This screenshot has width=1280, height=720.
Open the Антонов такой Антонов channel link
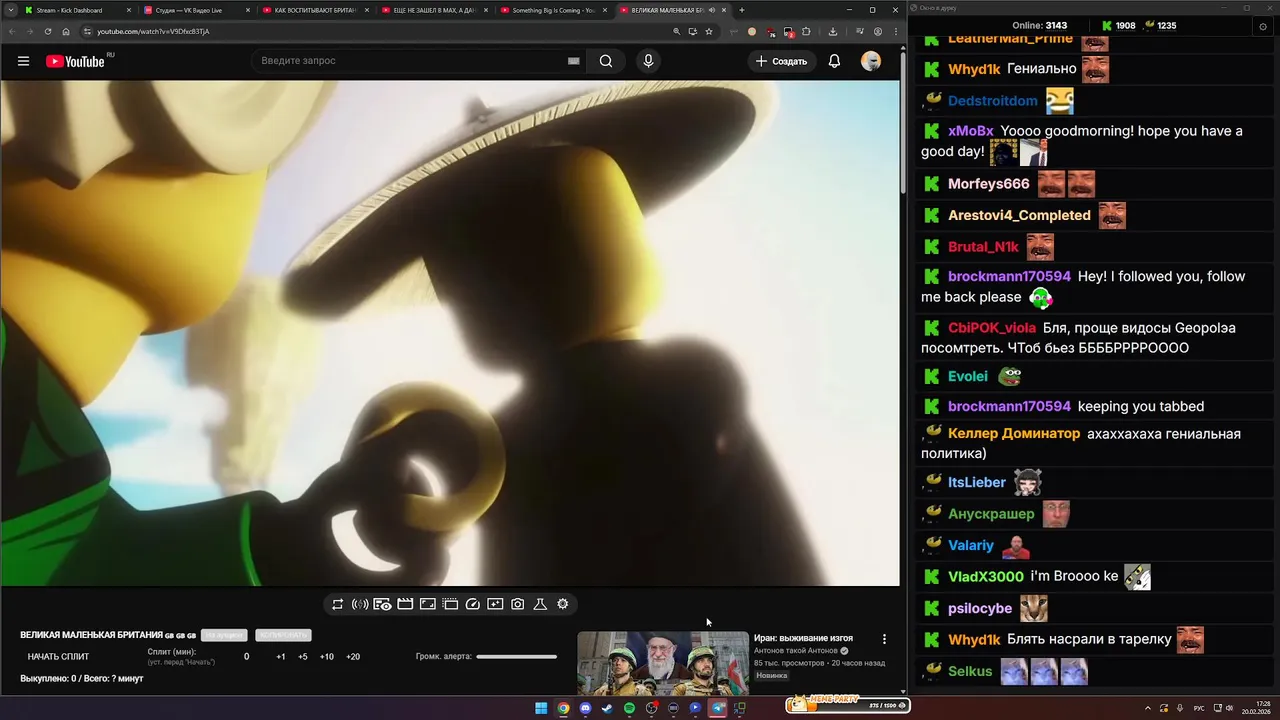tap(796, 651)
